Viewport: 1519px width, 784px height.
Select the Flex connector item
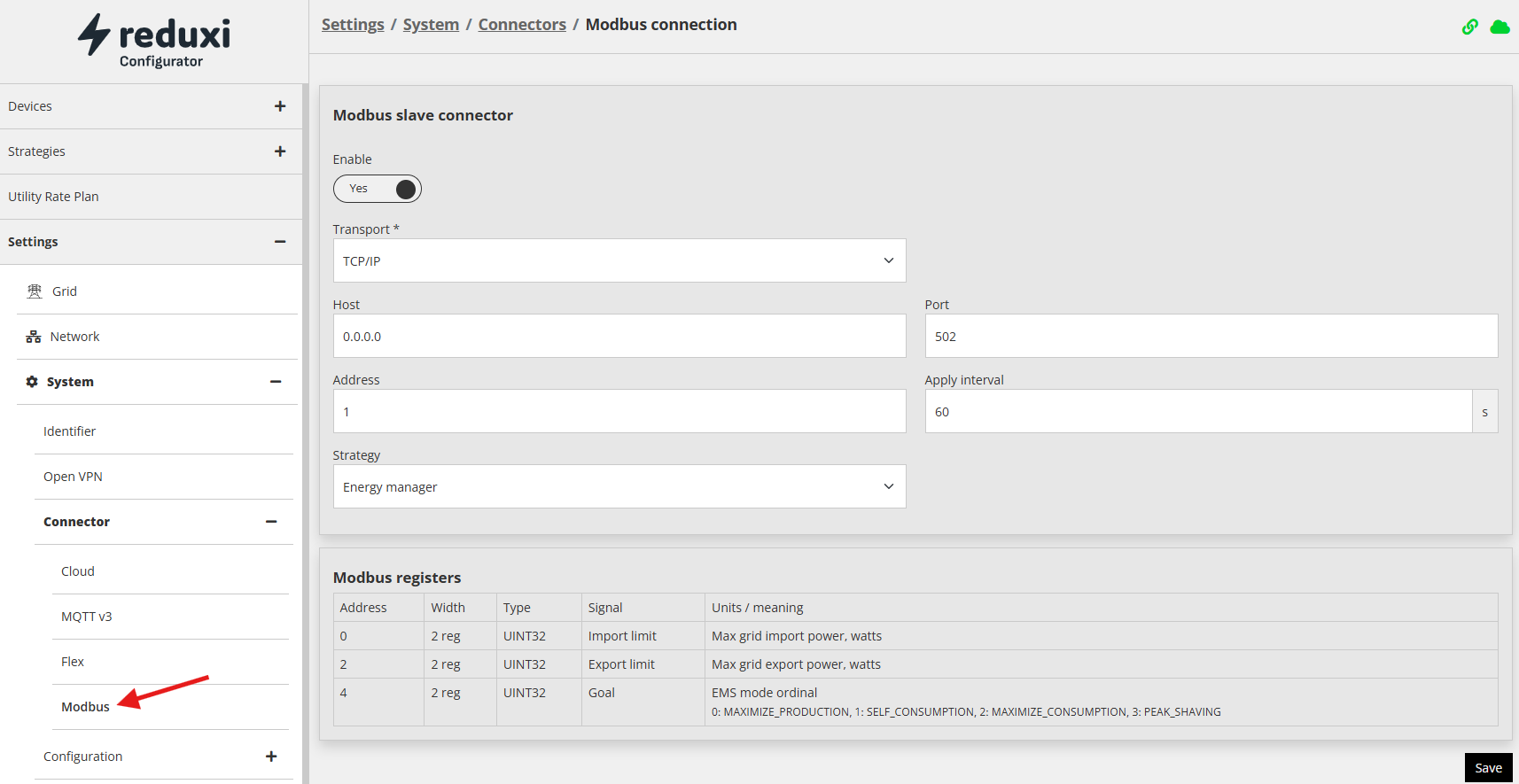coord(170,662)
